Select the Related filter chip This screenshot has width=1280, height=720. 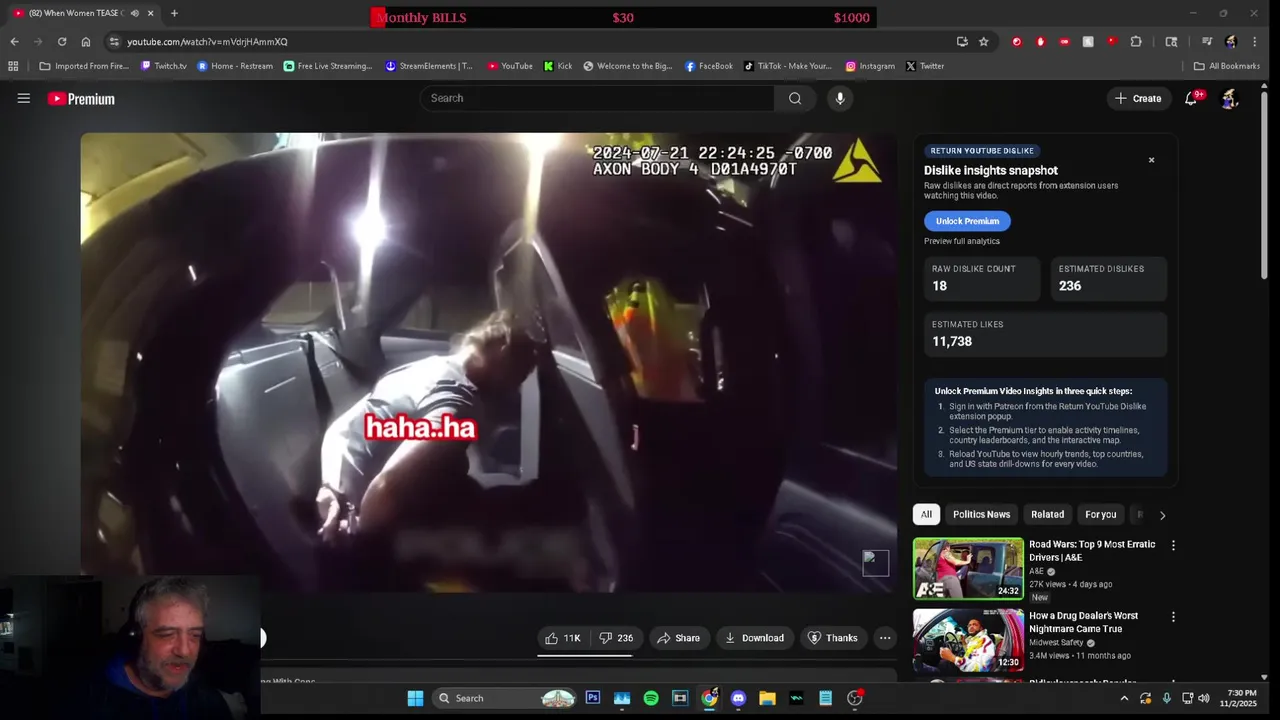point(1047,514)
